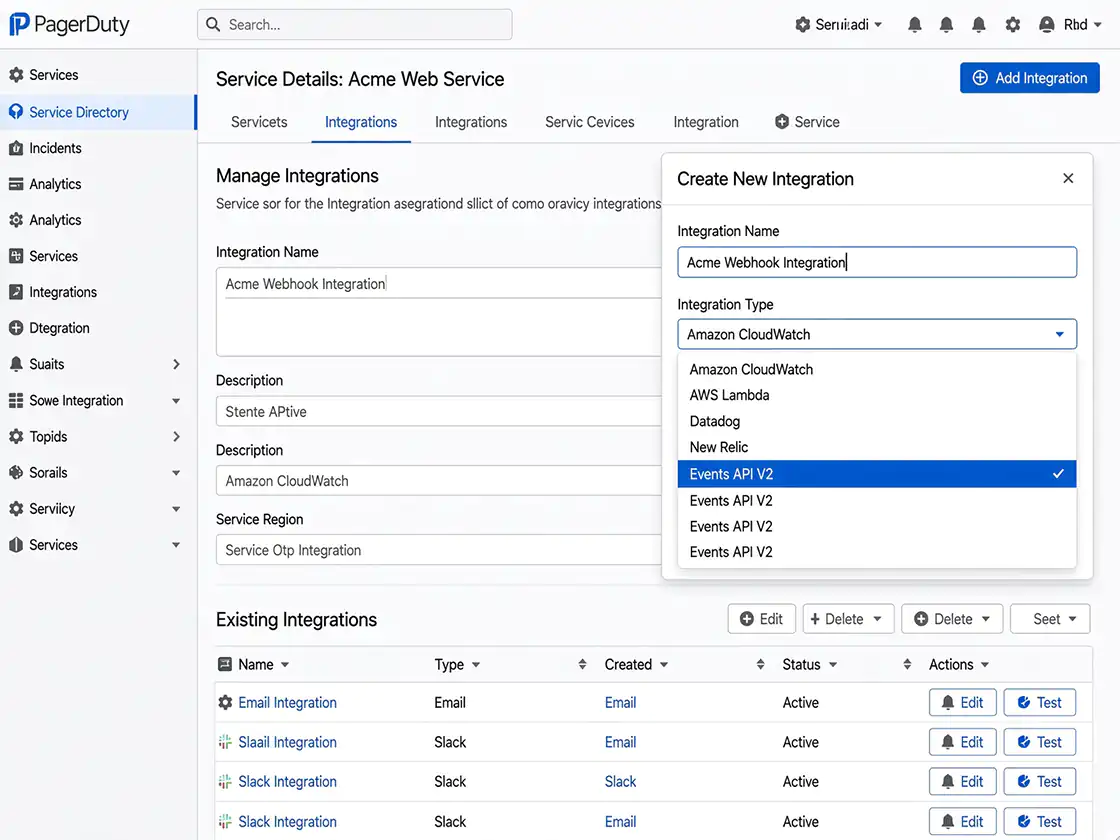Select AWS Lambda from the type list
The width and height of the screenshot is (1120, 840).
(x=876, y=395)
